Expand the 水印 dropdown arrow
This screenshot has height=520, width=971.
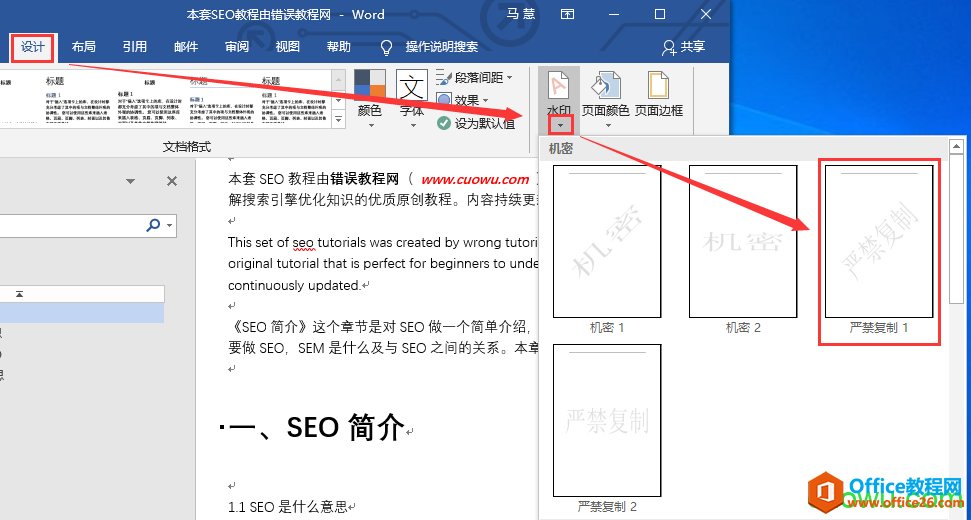pos(560,126)
